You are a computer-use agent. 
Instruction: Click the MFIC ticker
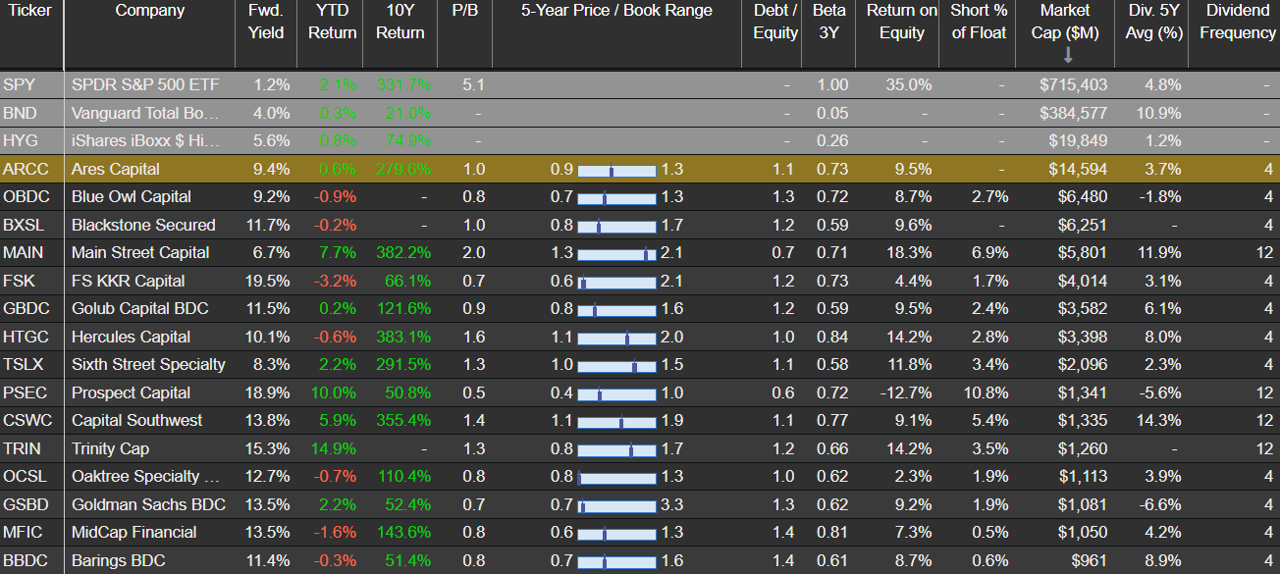[x=24, y=533]
